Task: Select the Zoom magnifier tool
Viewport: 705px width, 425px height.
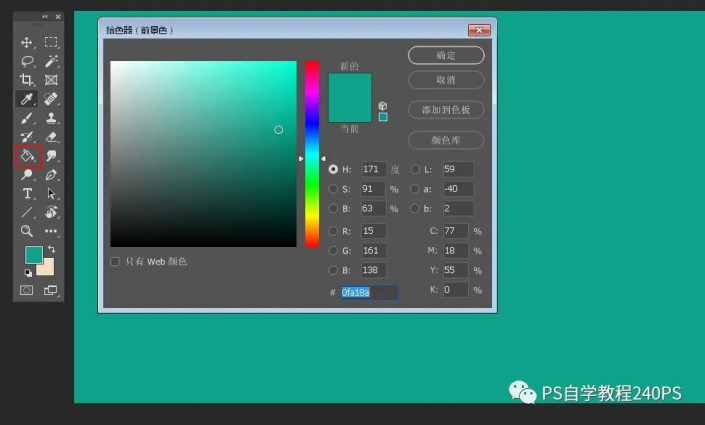Action: click(x=27, y=231)
